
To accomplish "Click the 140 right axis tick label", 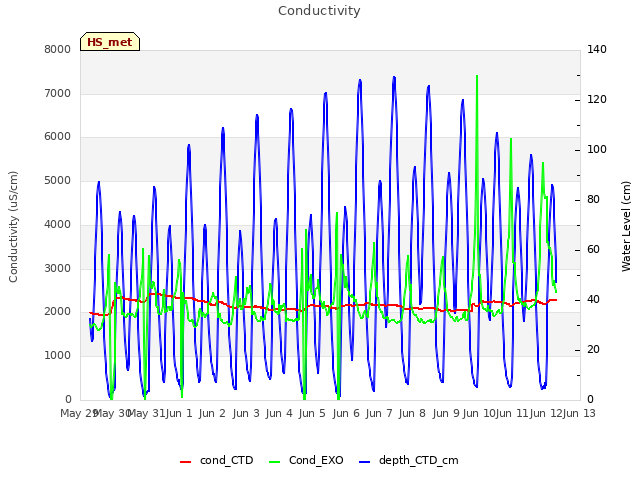I will point(597,49).
